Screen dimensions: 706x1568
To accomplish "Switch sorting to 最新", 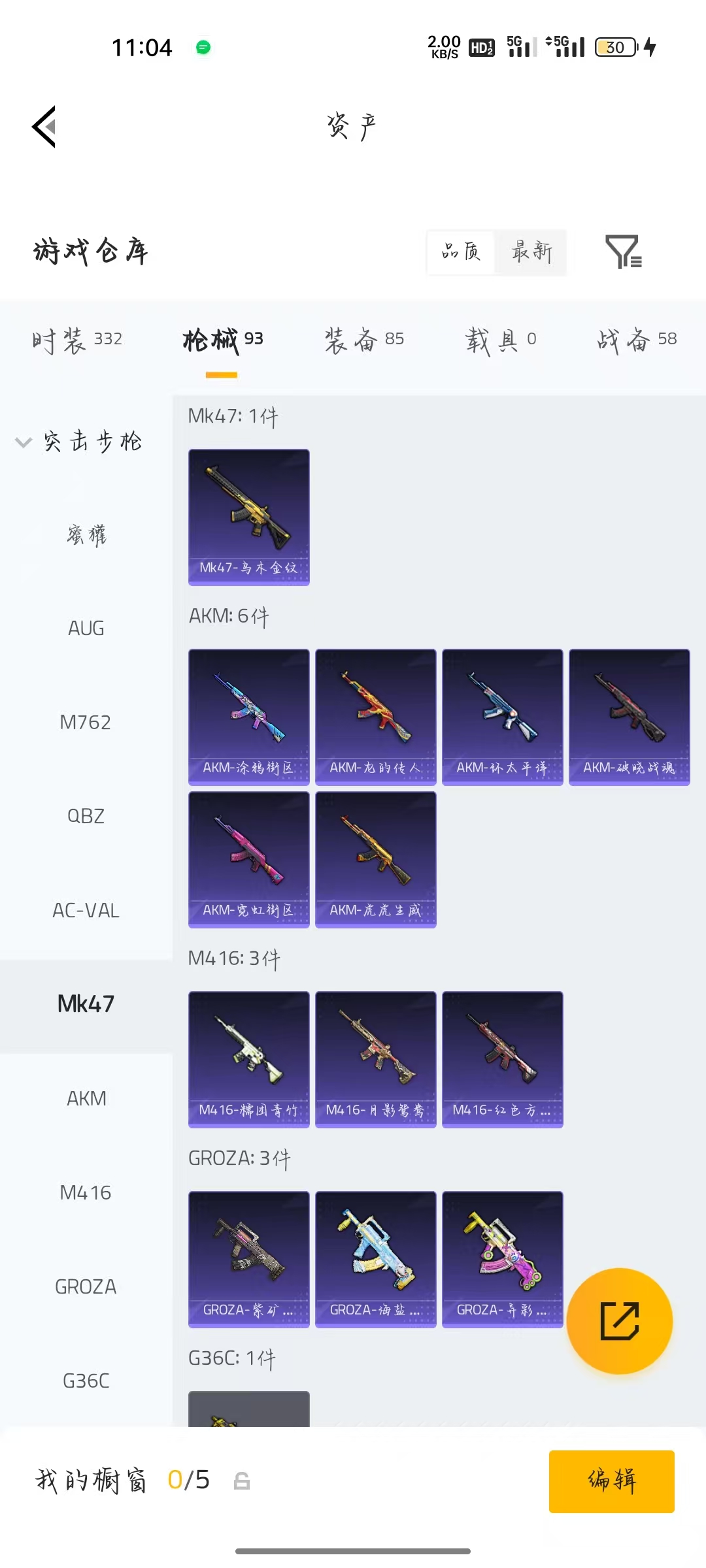I will tap(531, 252).
